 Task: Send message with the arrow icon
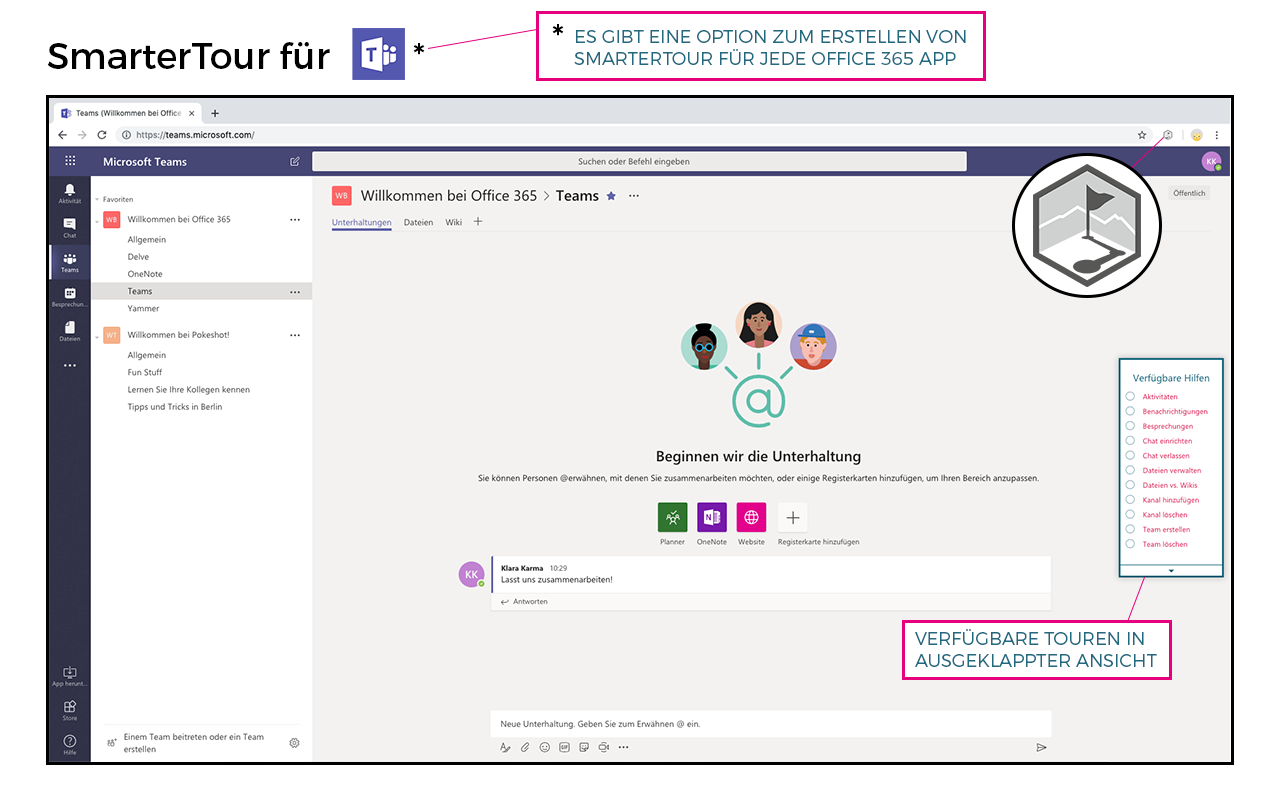pyautogui.click(x=1041, y=747)
